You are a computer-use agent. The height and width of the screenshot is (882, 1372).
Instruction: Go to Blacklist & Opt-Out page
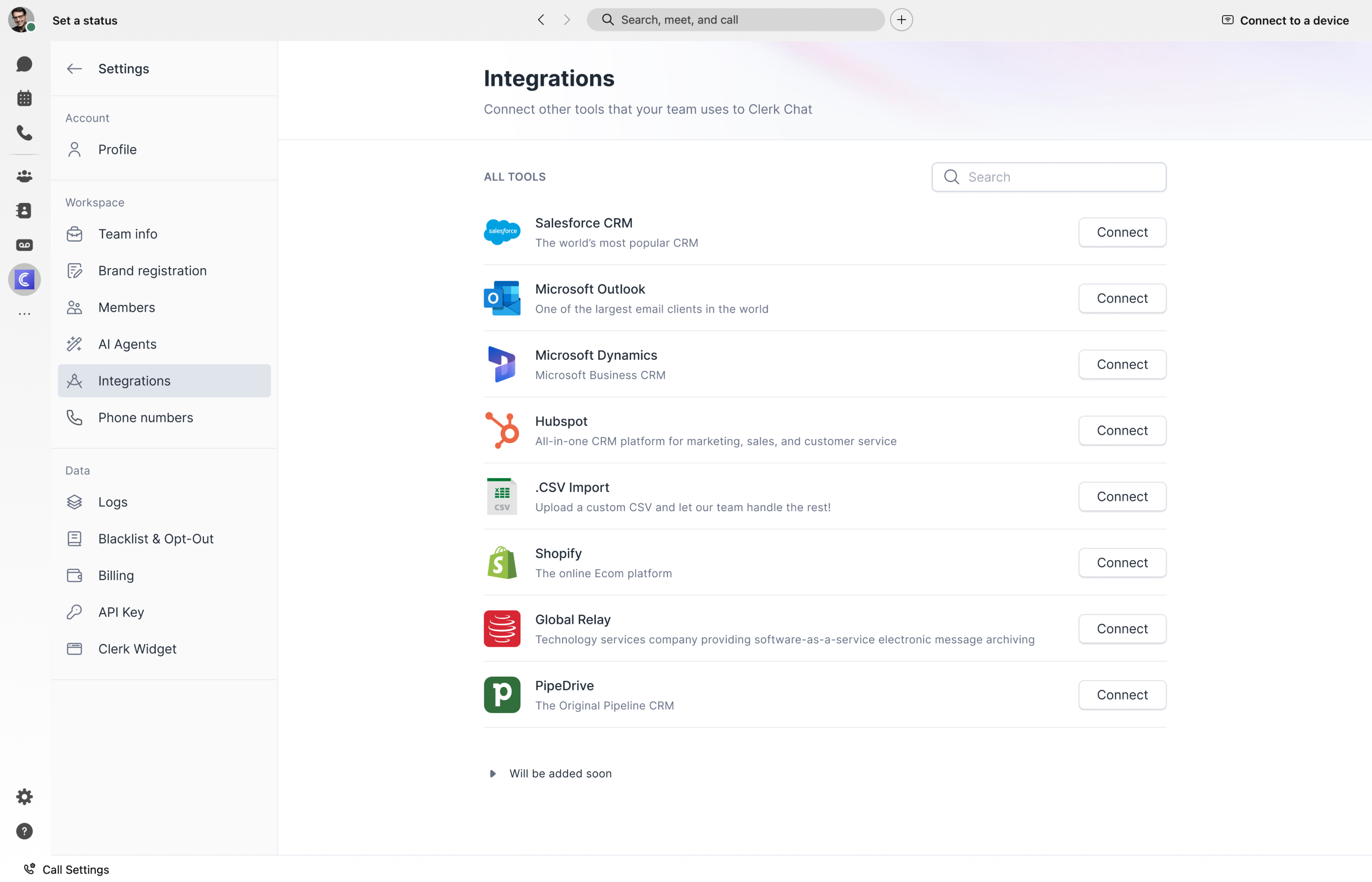click(x=156, y=539)
